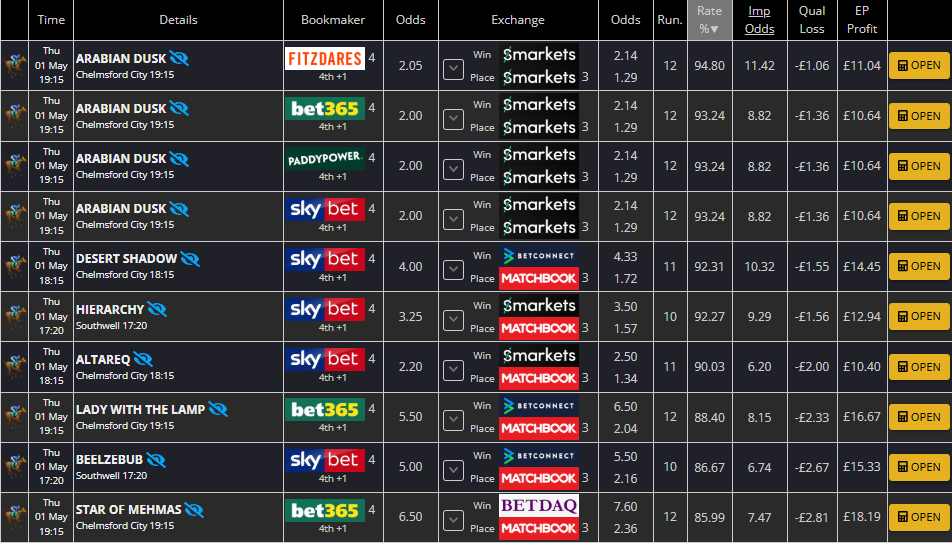Image resolution: width=952 pixels, height=543 pixels.
Task: Click the horse racing icon in the Fitzdares row
Action: pyautogui.click(x=15, y=66)
